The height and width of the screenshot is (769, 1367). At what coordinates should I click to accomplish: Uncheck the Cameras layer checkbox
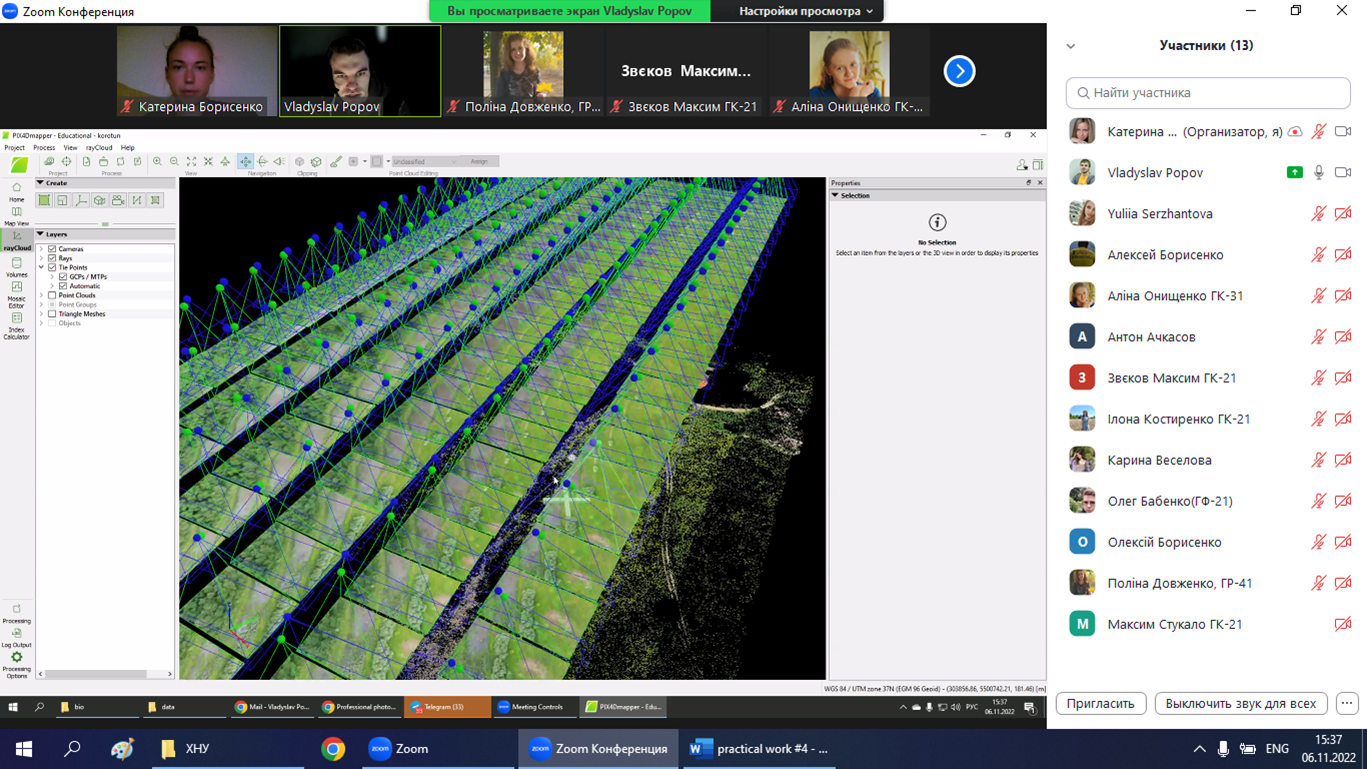(x=52, y=249)
